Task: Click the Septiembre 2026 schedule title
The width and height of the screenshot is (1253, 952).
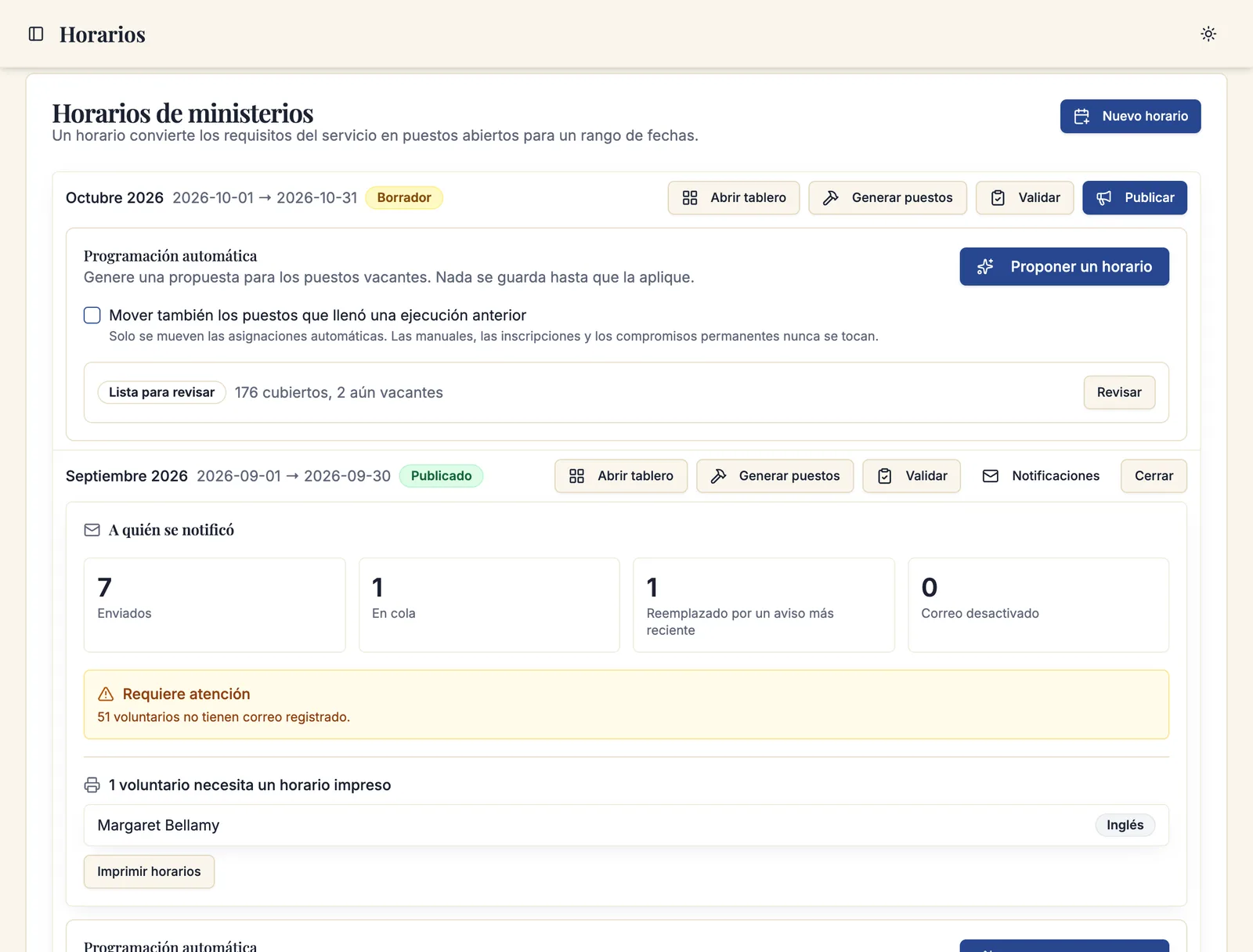Action: tap(127, 476)
